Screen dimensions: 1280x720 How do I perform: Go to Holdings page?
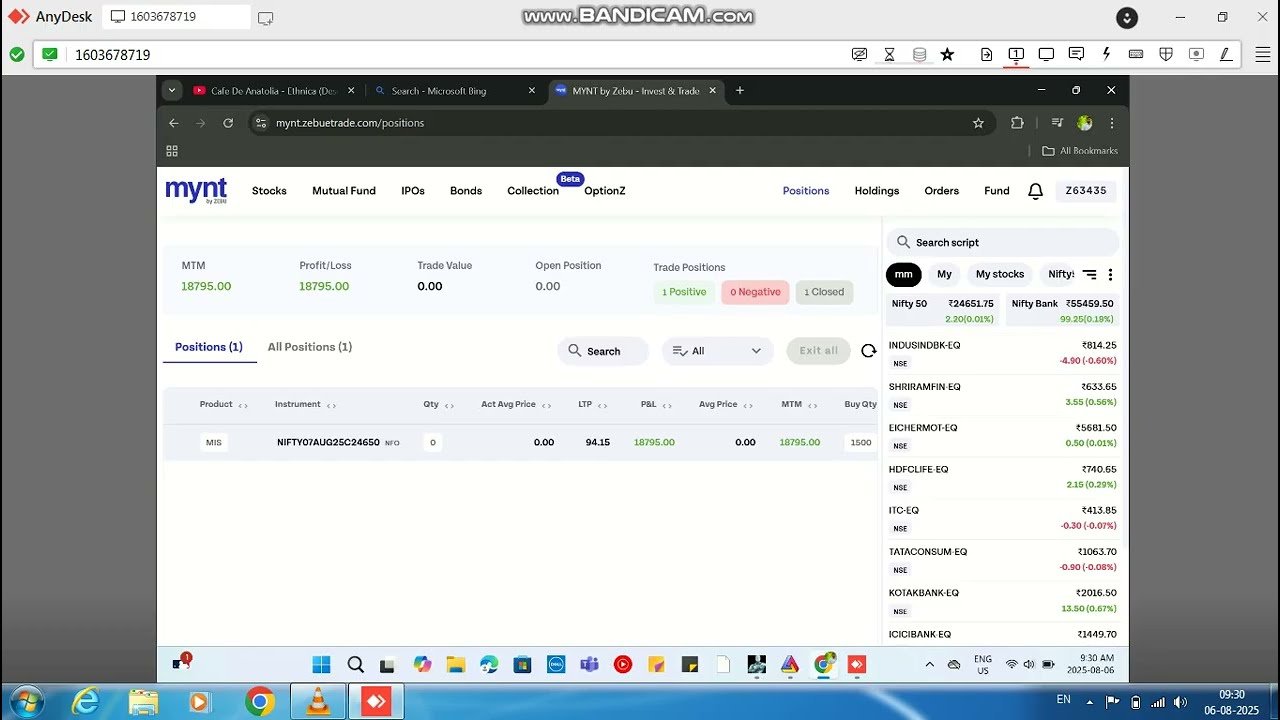[877, 191]
